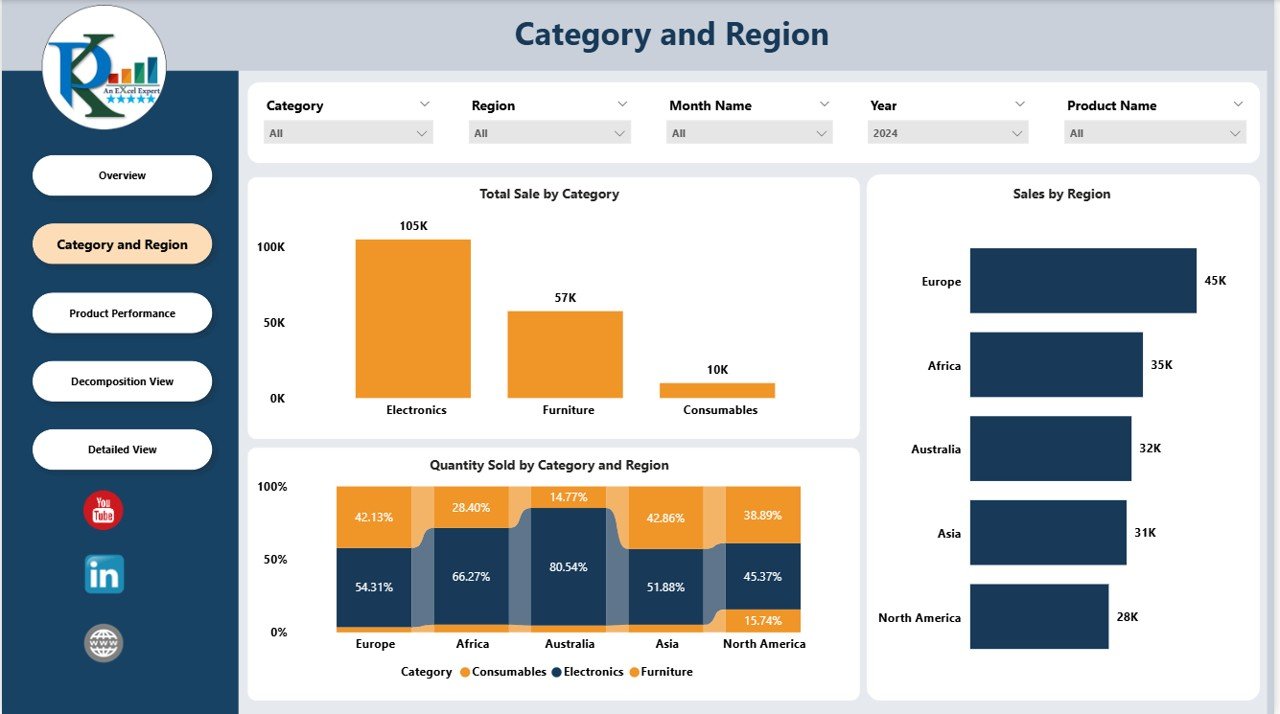Select the North America bar in Sales by Region

click(x=1039, y=617)
